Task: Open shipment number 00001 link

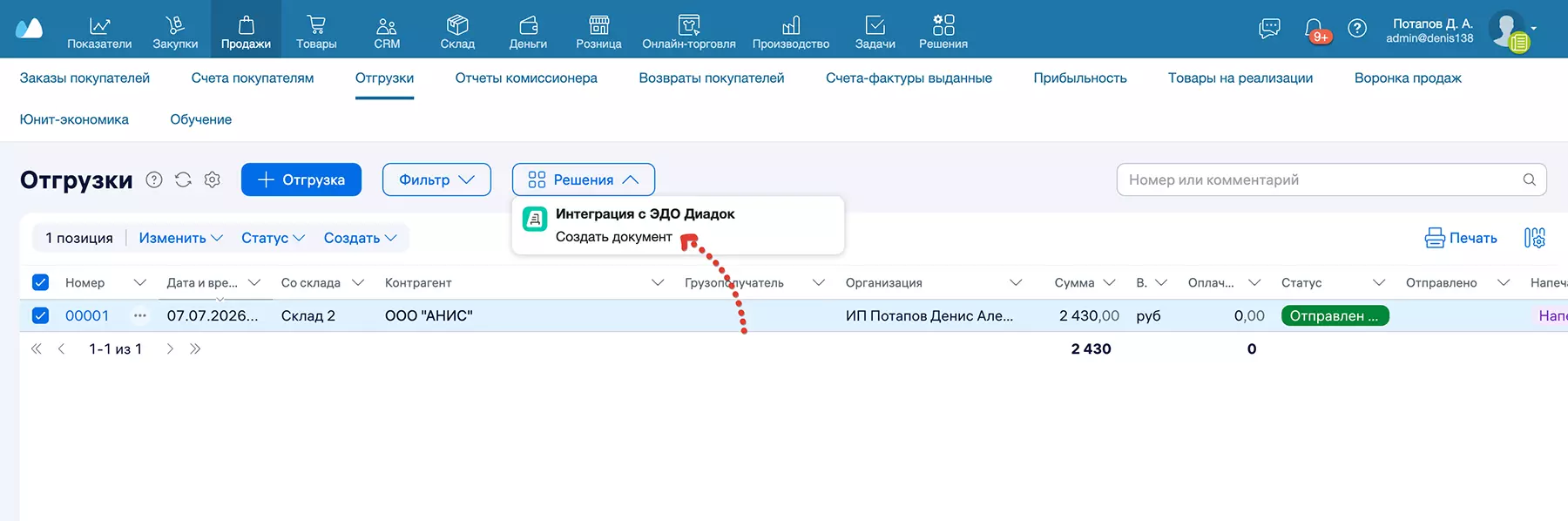Action: [87, 315]
